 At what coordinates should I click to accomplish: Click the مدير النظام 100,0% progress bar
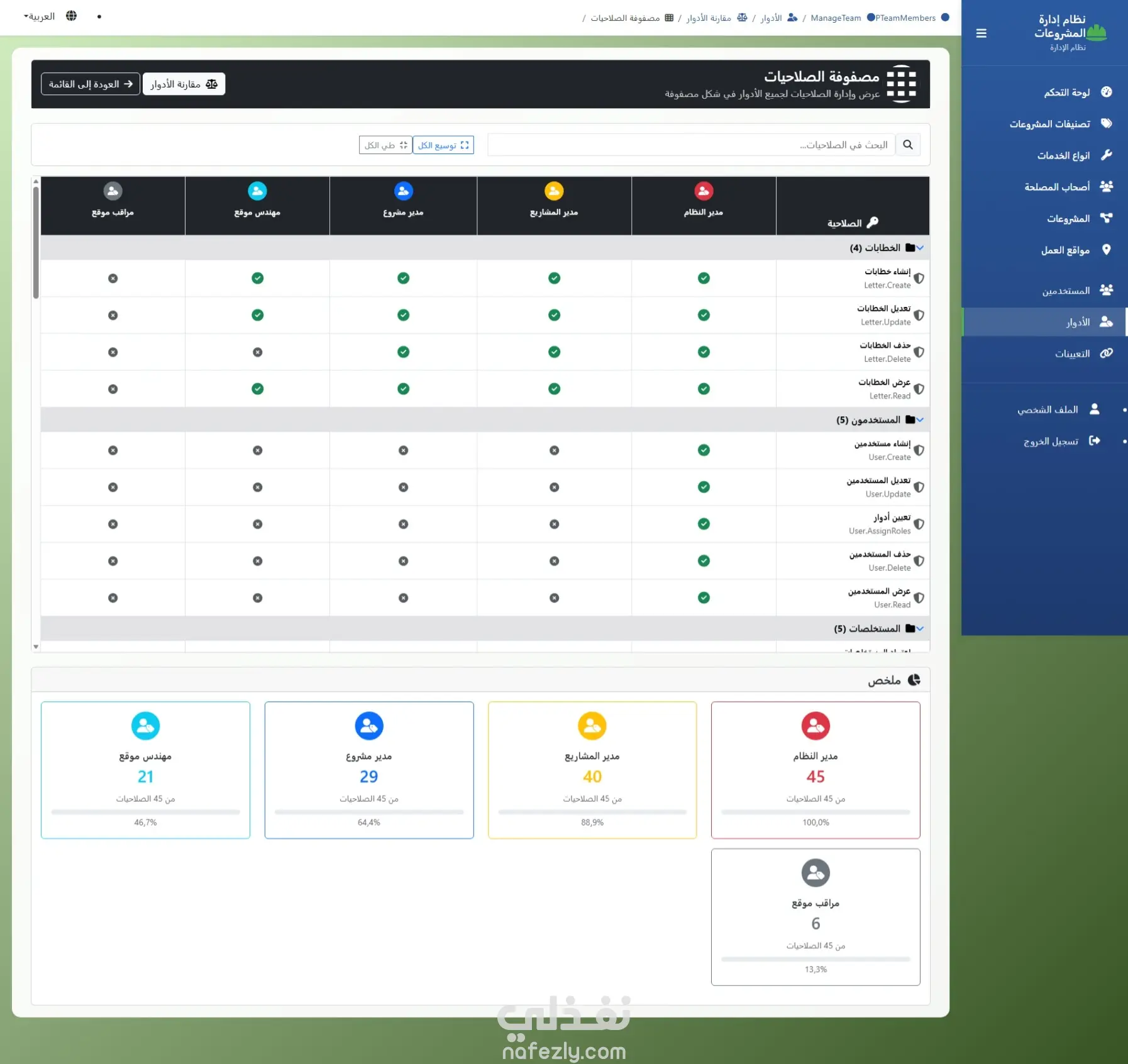(816, 812)
